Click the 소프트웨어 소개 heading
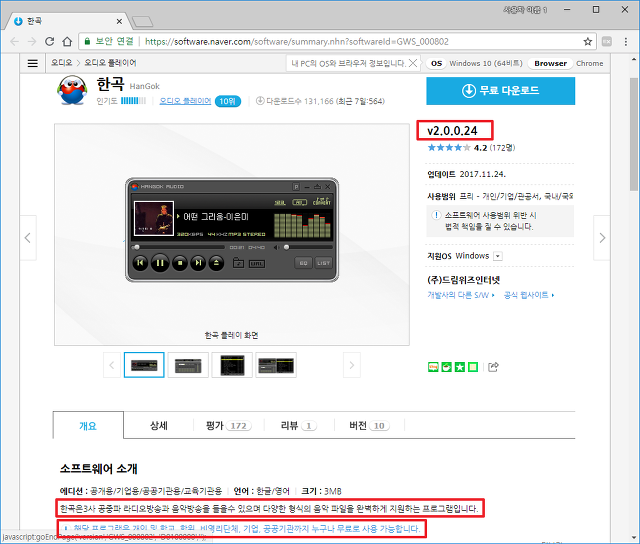Screen dimensions: 640x544 99,468
